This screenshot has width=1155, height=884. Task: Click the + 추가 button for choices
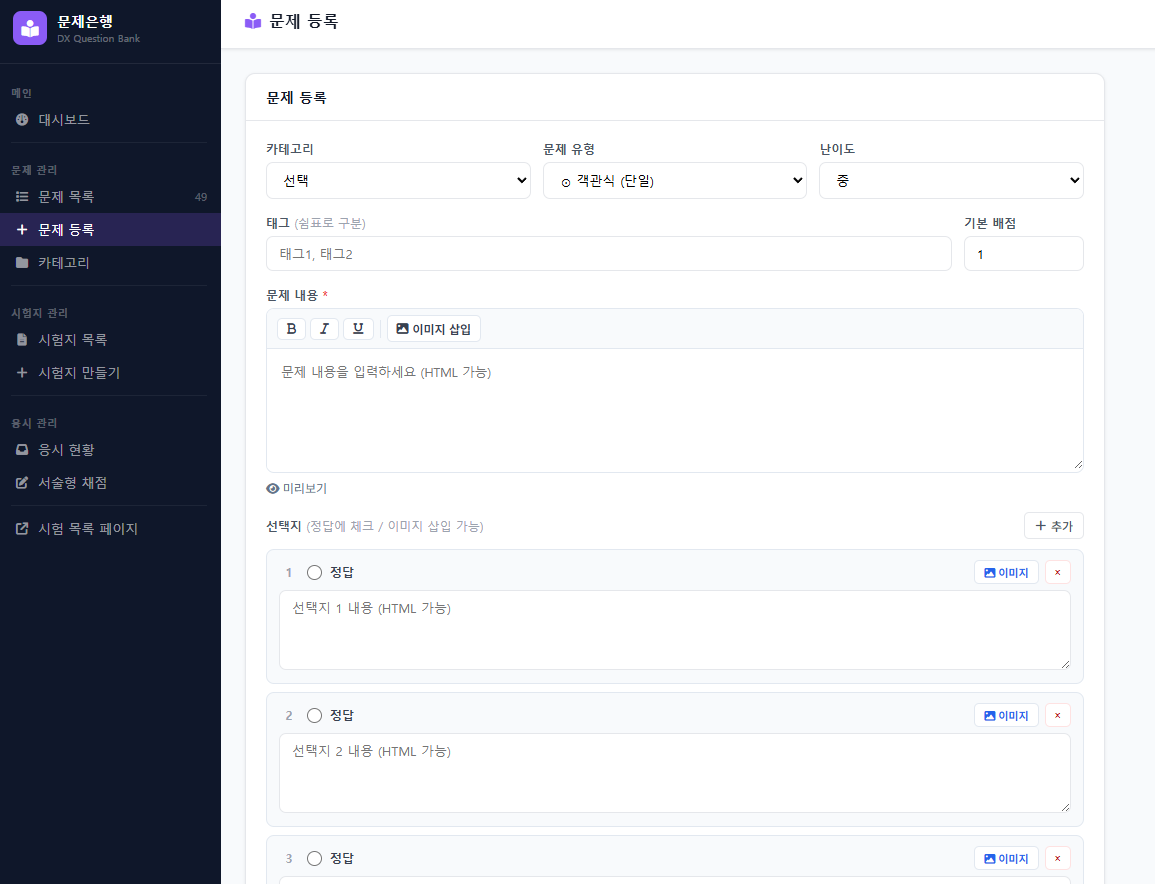tap(1053, 526)
